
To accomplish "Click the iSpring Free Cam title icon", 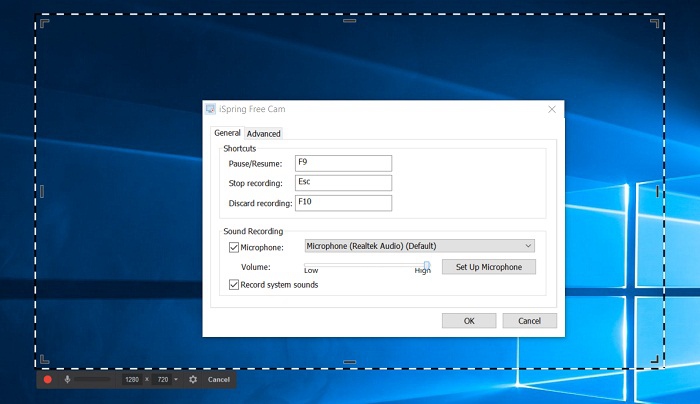I will pyautogui.click(x=210, y=109).
